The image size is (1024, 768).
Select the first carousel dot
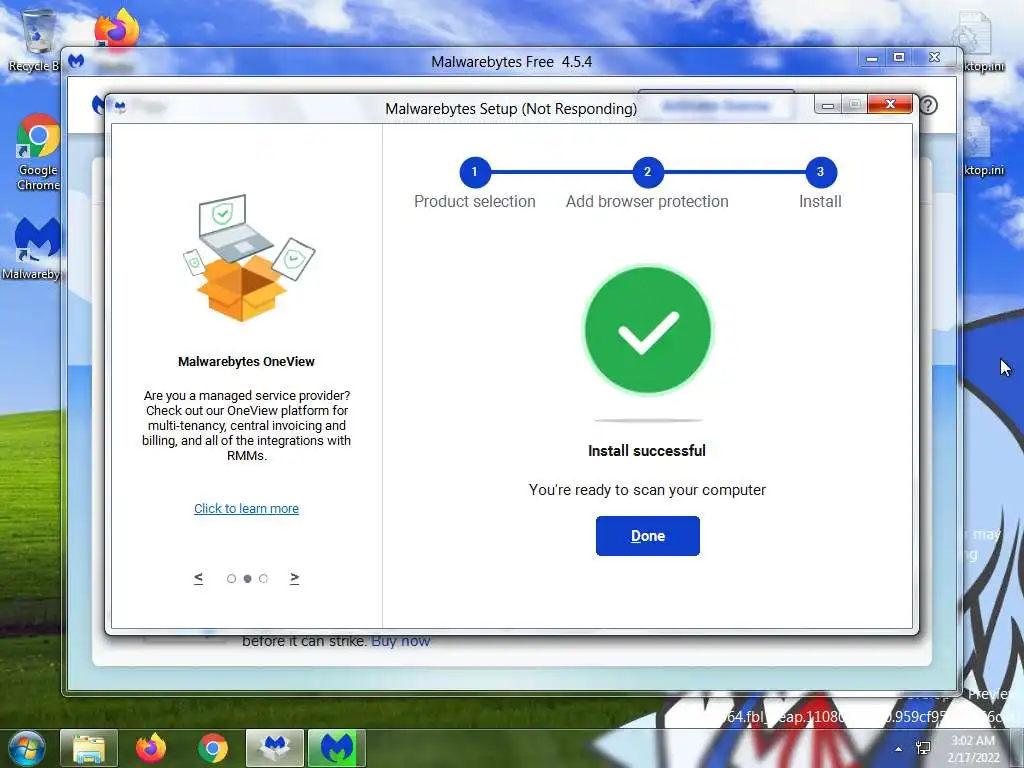click(231, 579)
